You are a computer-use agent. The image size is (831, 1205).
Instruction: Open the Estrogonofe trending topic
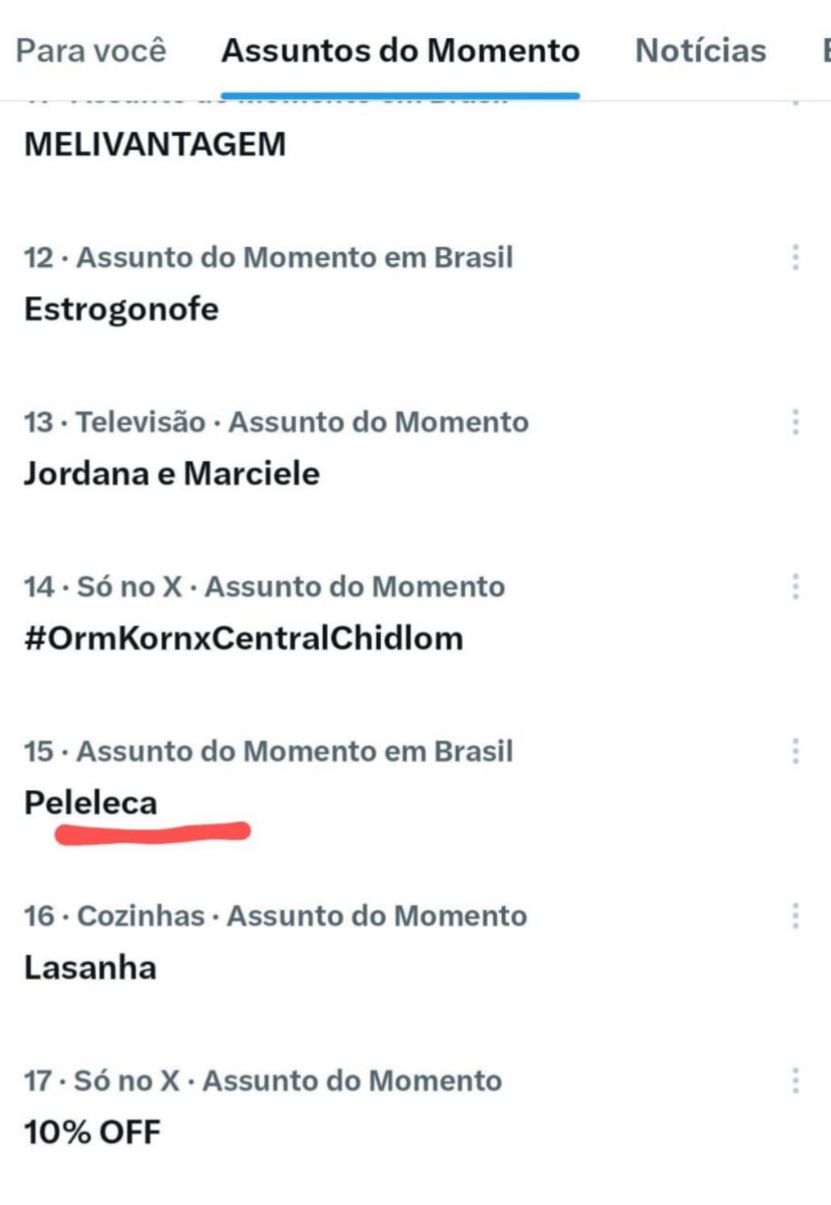[x=120, y=309]
